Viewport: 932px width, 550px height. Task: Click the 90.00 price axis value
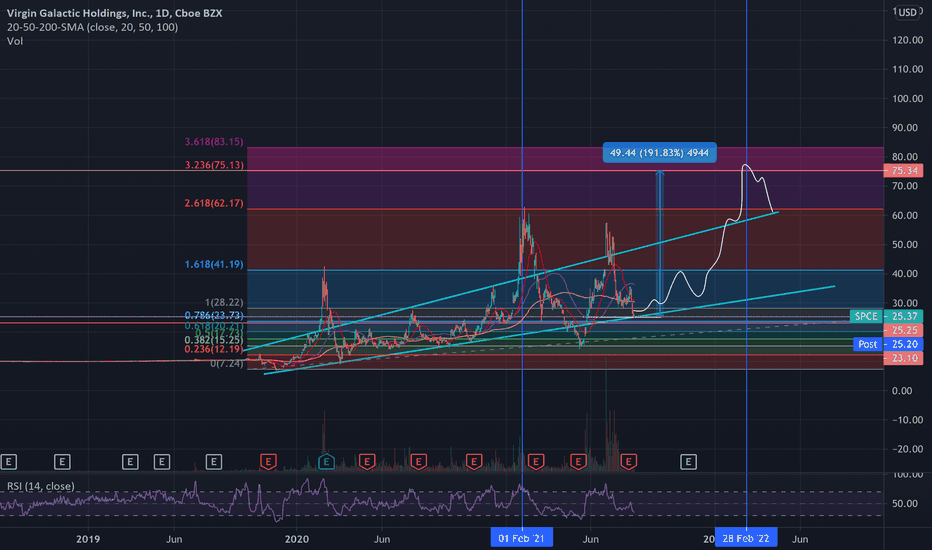click(x=907, y=128)
